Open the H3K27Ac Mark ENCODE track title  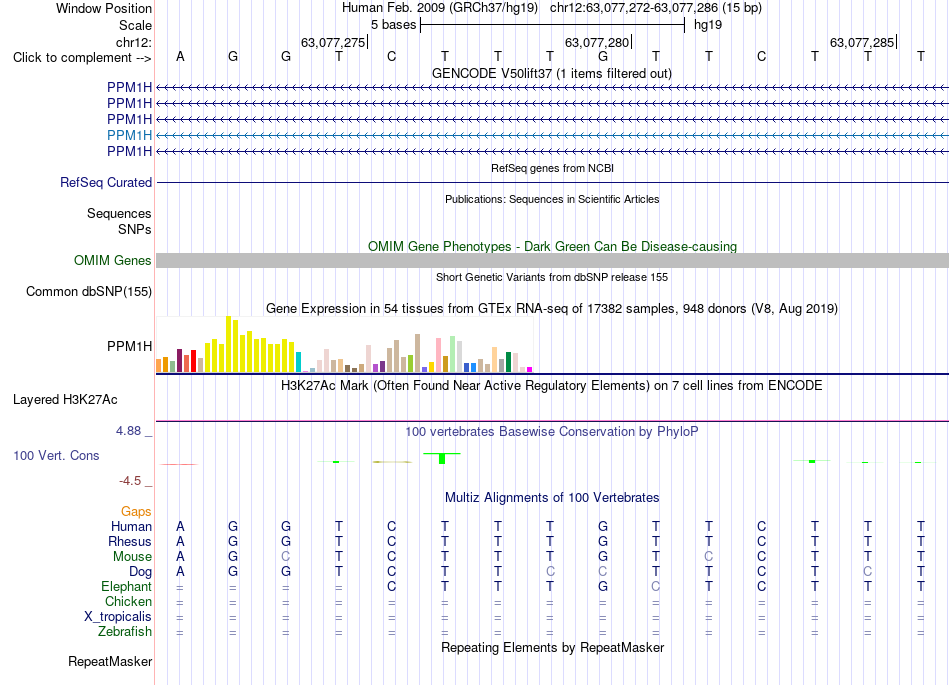coord(552,386)
